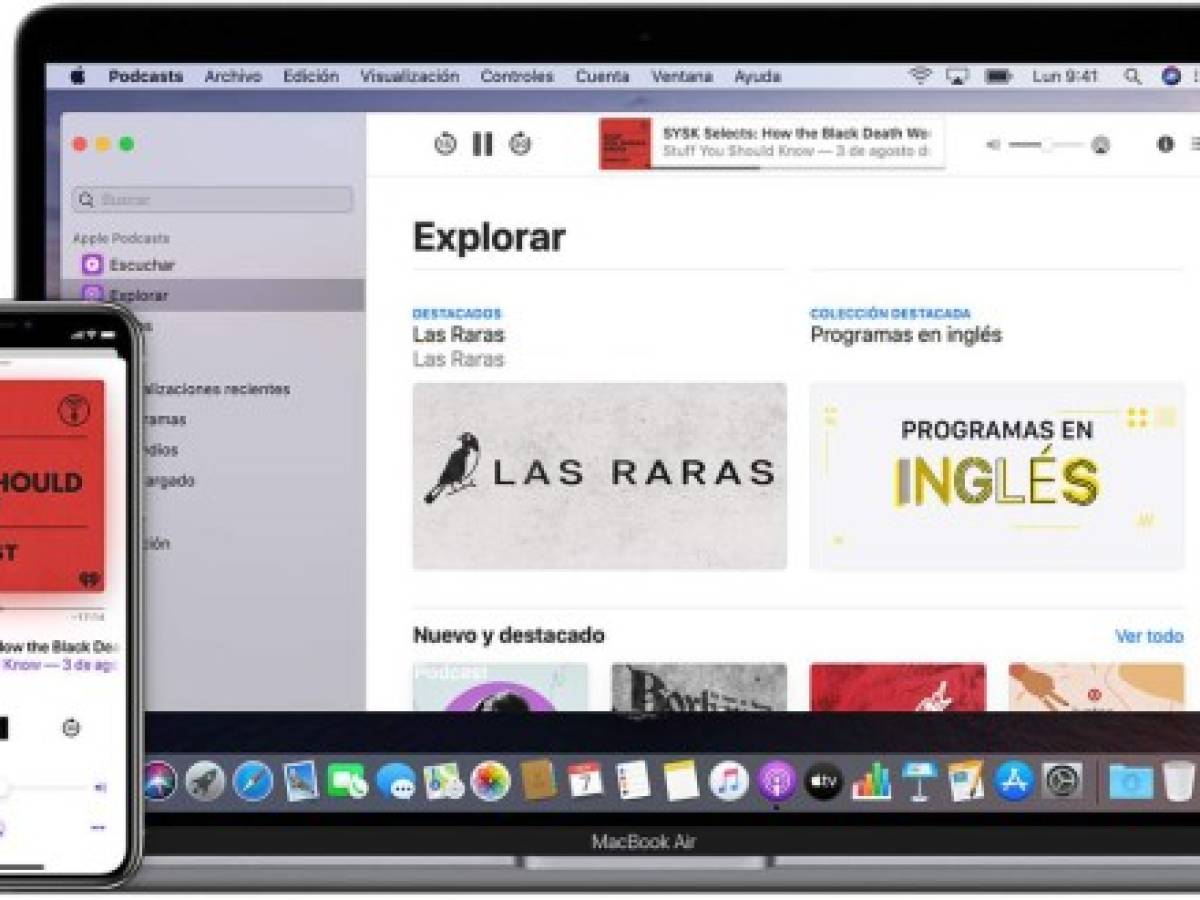The height and width of the screenshot is (900, 1200).
Task: Show episode info via the toolbar info icon
Action: (1165, 144)
